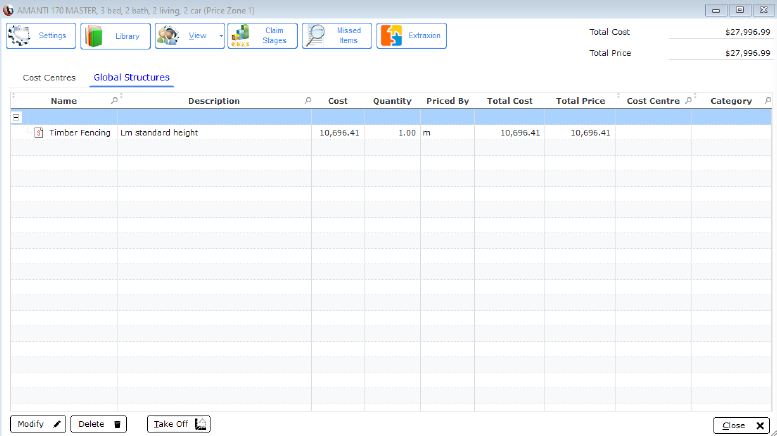Collapse the group row with minus box
777x436 pixels.
(x=16, y=117)
